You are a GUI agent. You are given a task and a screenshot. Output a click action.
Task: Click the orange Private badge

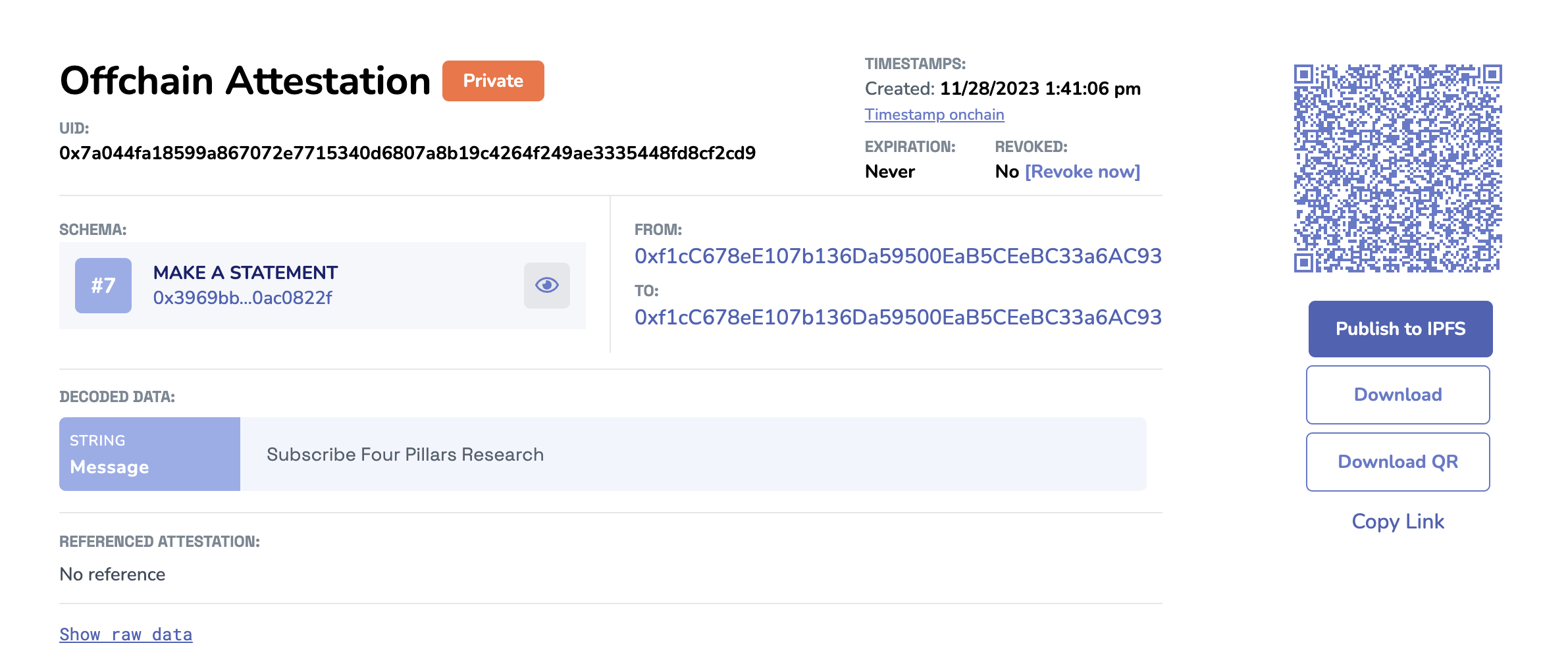(x=493, y=81)
